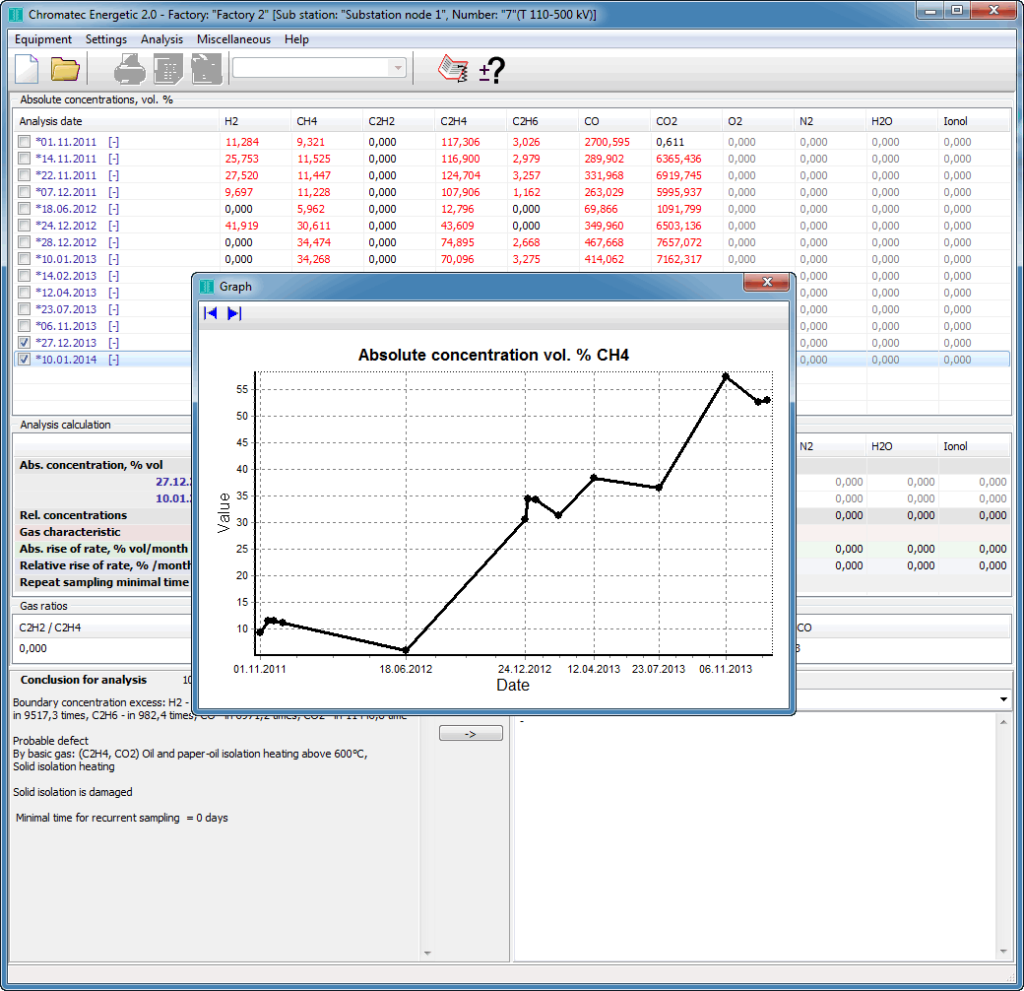The height and width of the screenshot is (991, 1024).
Task: Open the red notebook journal icon
Action: pyautogui.click(x=453, y=69)
